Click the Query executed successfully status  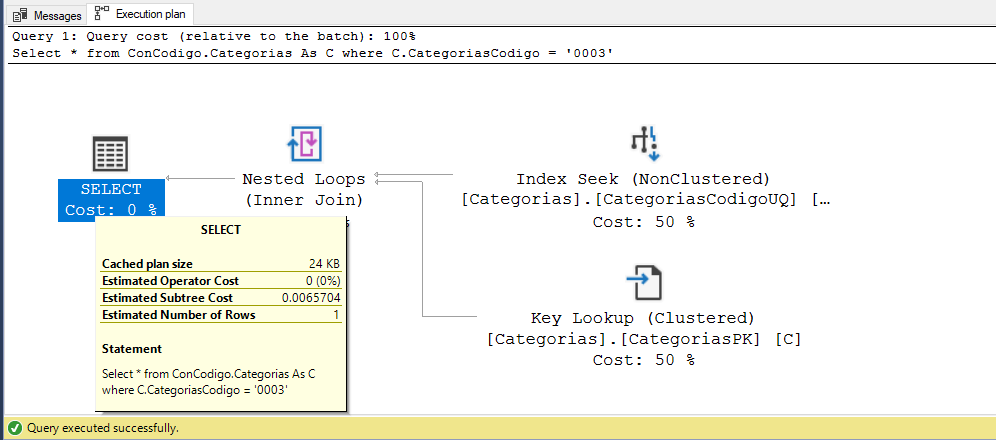103,429
